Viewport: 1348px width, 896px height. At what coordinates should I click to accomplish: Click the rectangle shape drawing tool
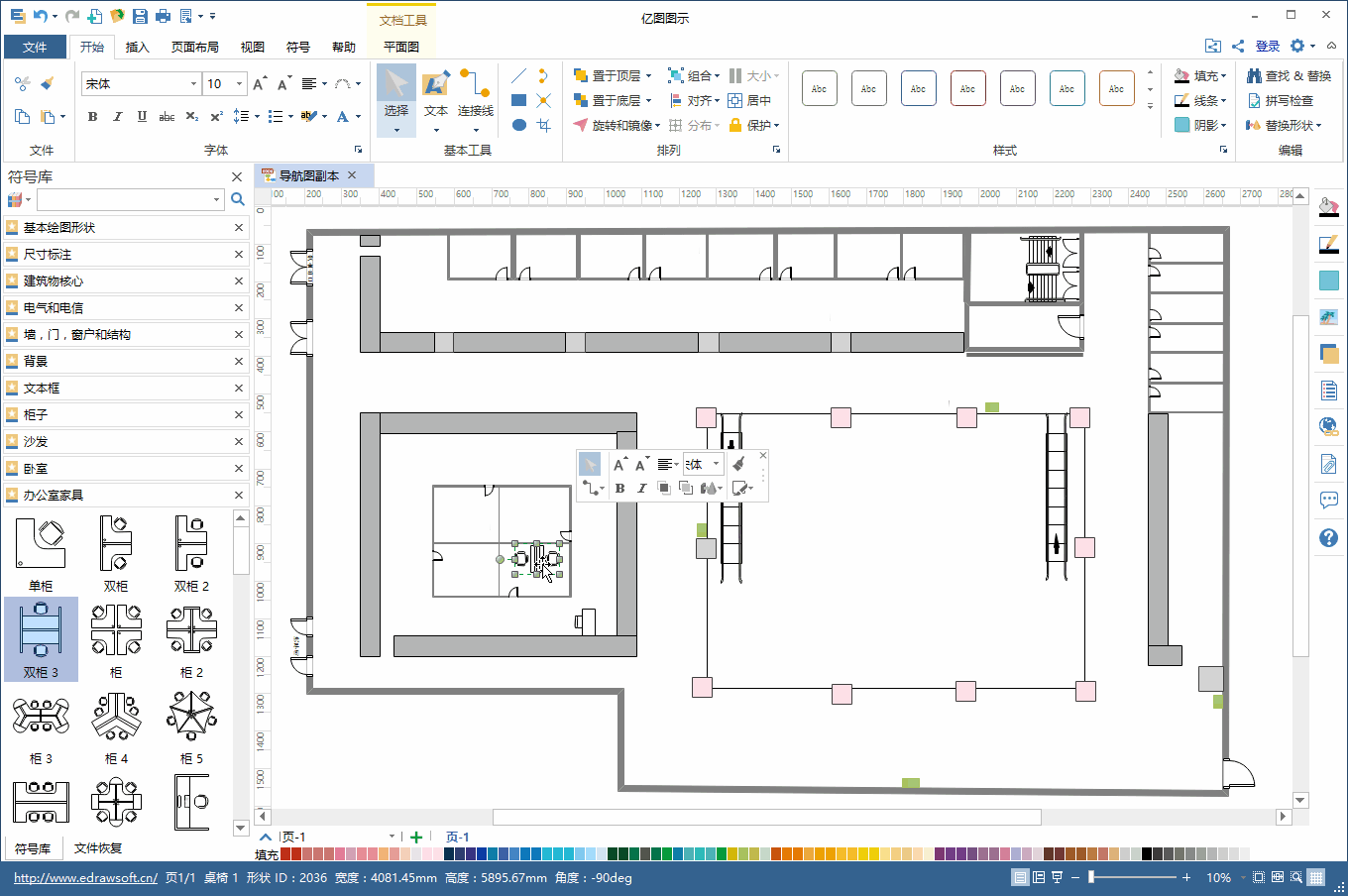[x=518, y=100]
